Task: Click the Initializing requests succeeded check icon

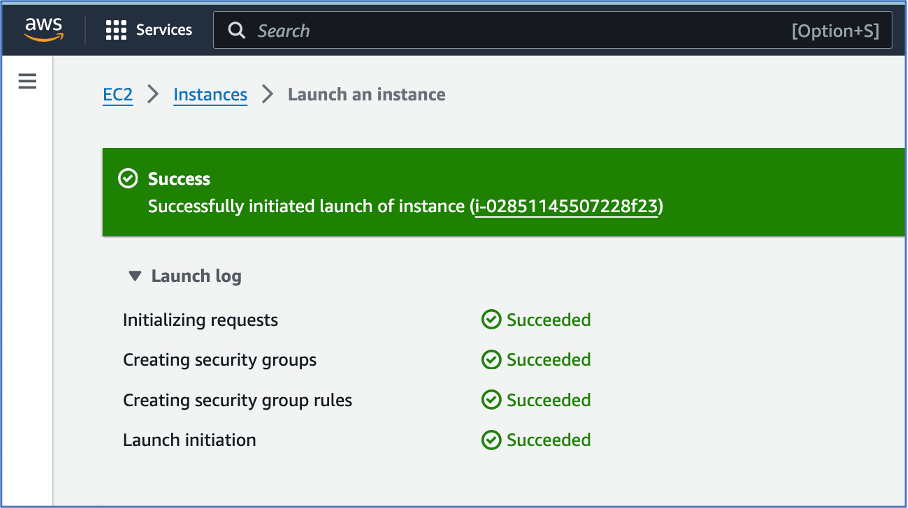Action: point(491,320)
